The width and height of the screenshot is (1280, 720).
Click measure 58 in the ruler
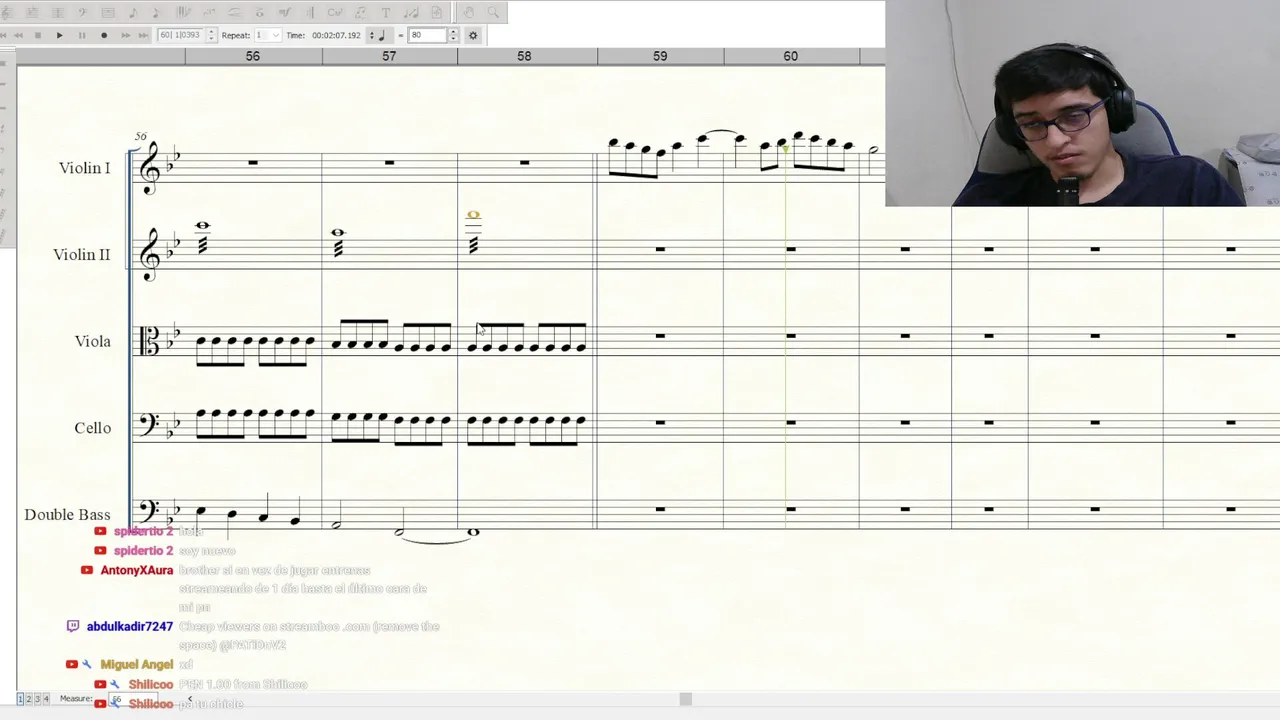(x=524, y=56)
